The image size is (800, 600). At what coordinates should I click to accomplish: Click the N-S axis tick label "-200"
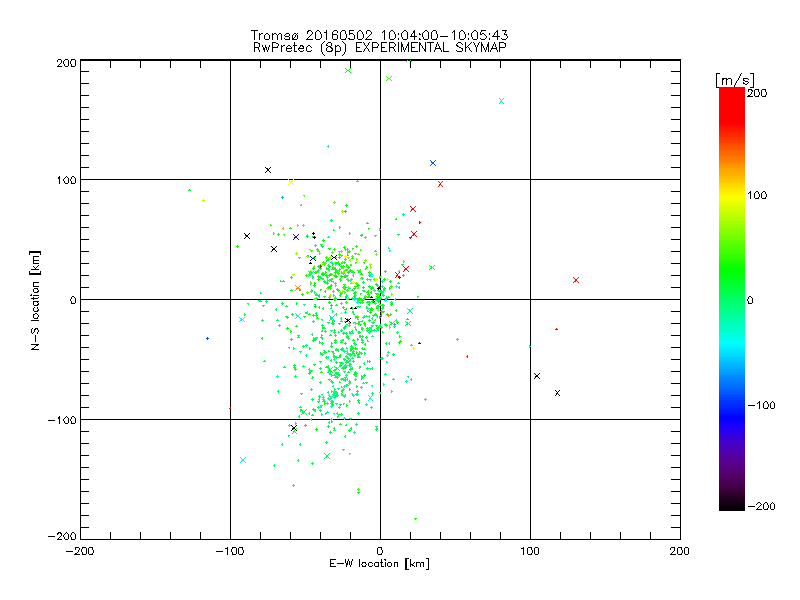point(62,536)
